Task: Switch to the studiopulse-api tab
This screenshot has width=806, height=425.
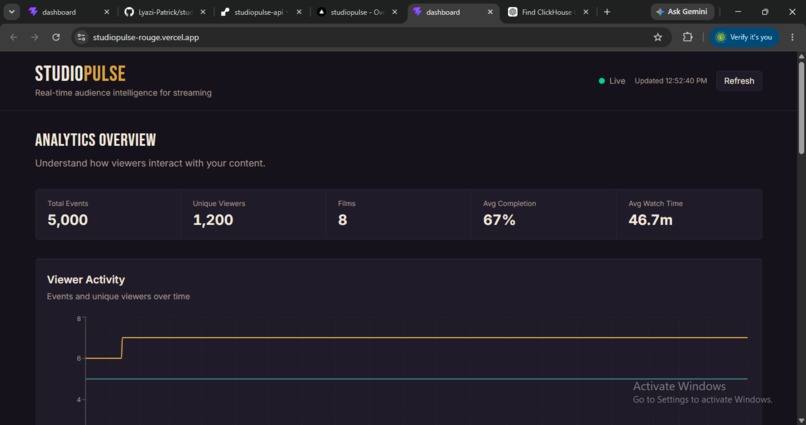Action: [261, 12]
